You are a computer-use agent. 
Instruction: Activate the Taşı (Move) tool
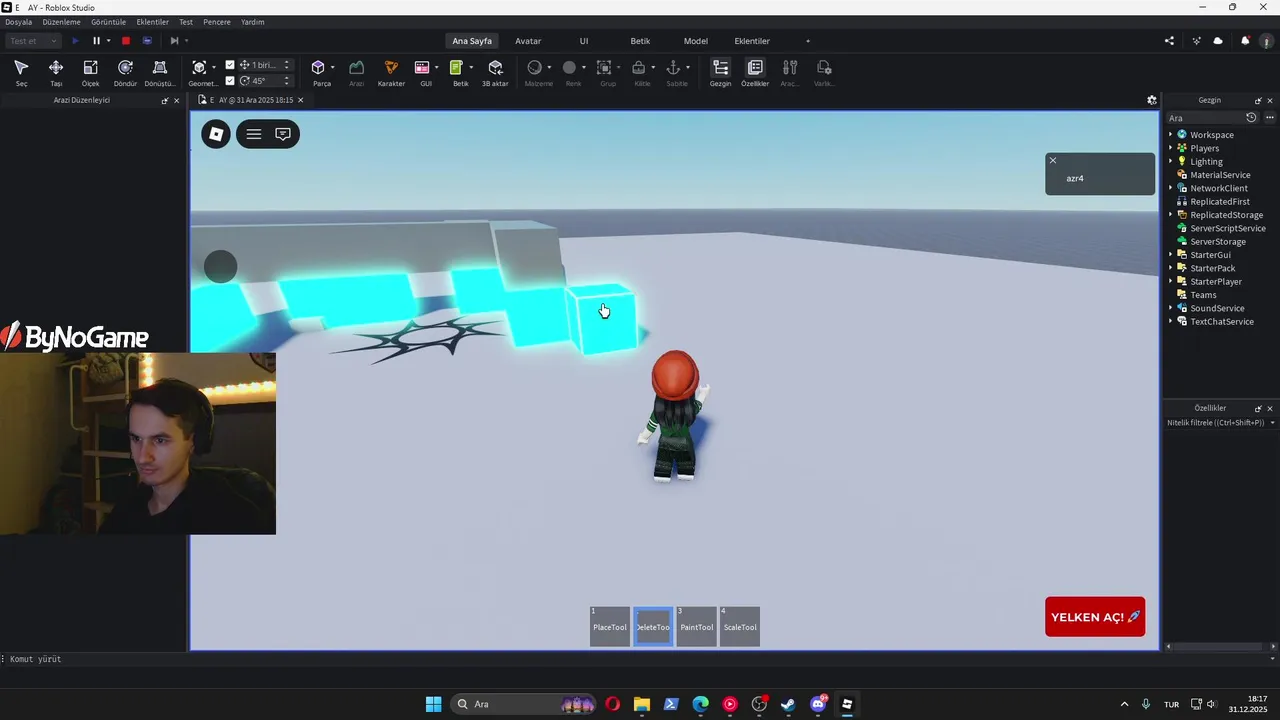tap(56, 72)
